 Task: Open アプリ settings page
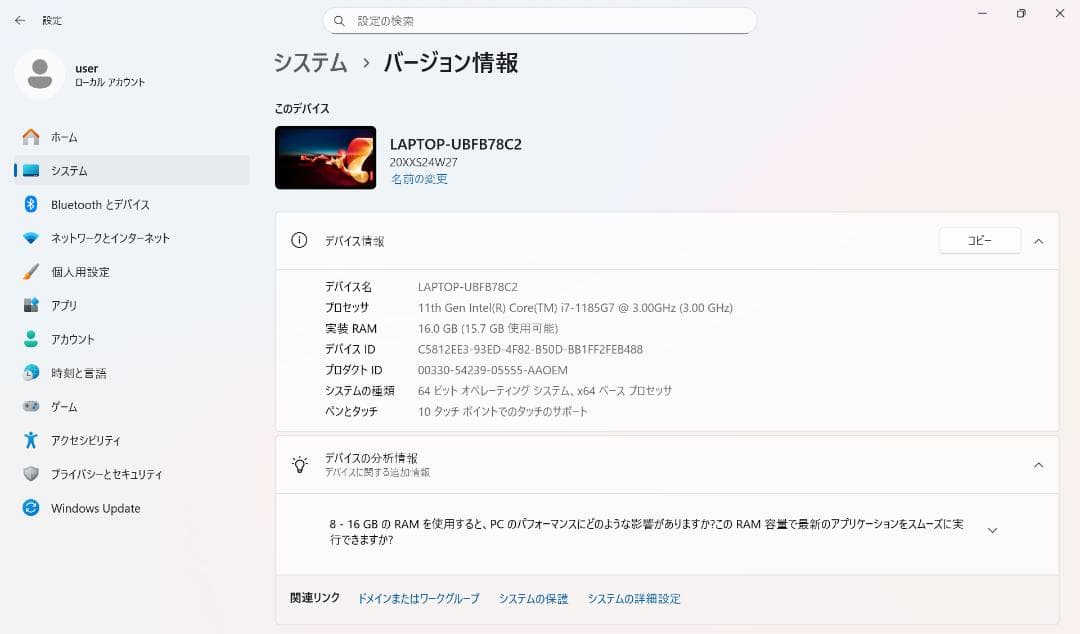(x=132, y=305)
